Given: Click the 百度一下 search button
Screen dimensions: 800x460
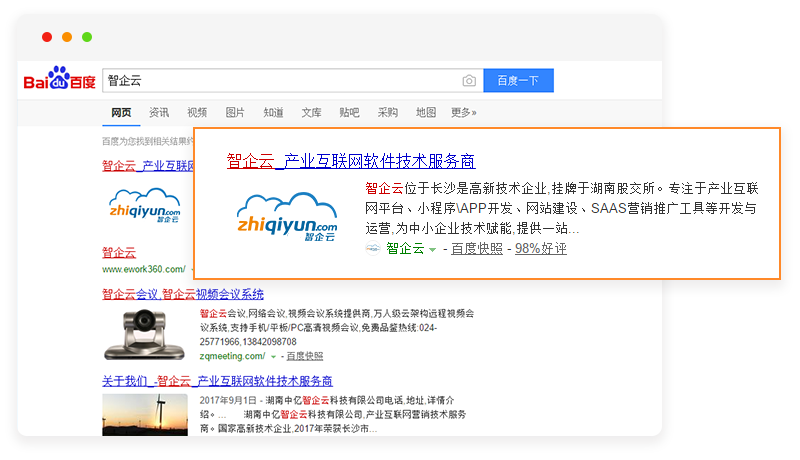Looking at the screenshot, I should pyautogui.click(x=518, y=81).
